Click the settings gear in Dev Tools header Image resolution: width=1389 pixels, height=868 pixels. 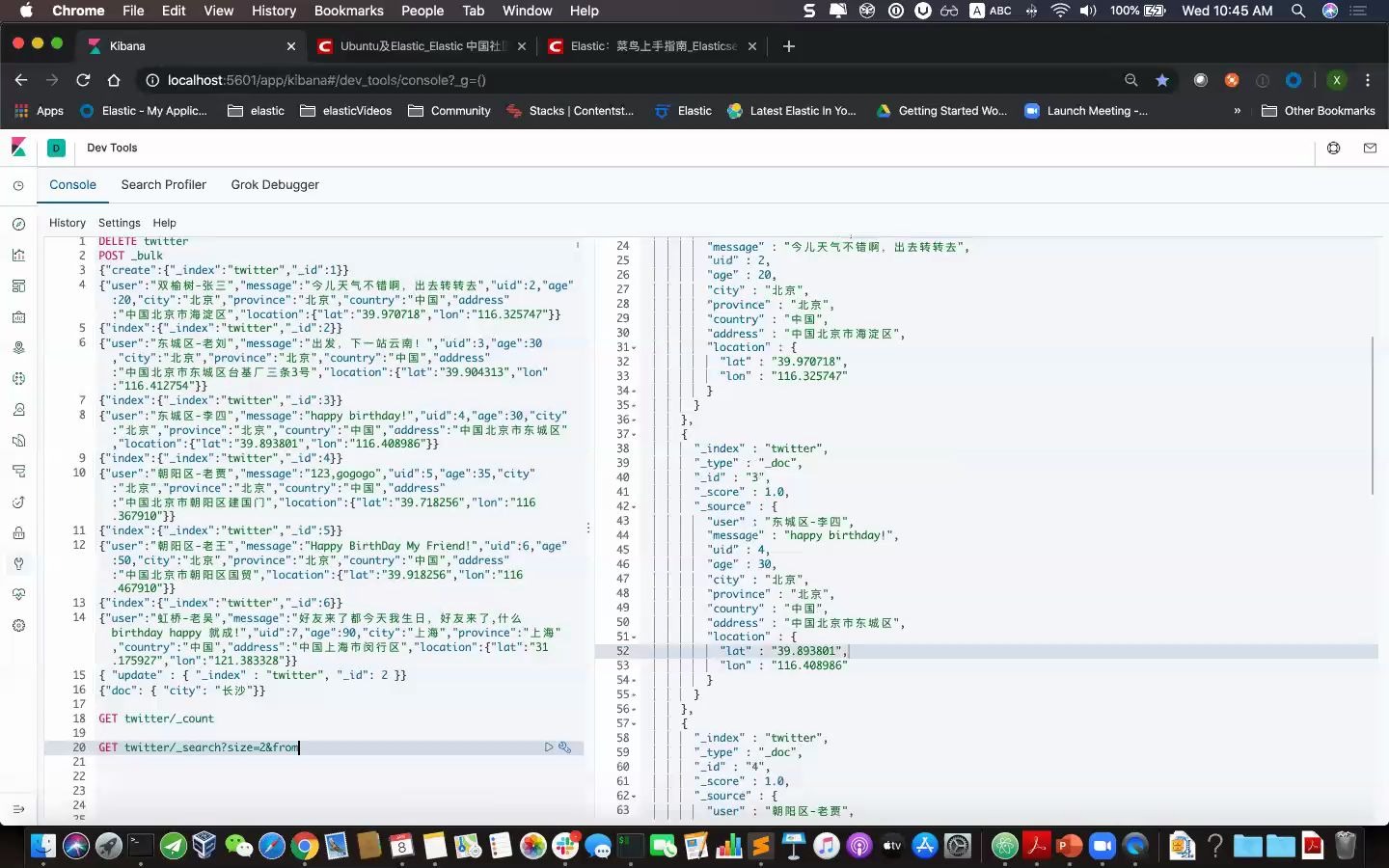click(x=1332, y=148)
